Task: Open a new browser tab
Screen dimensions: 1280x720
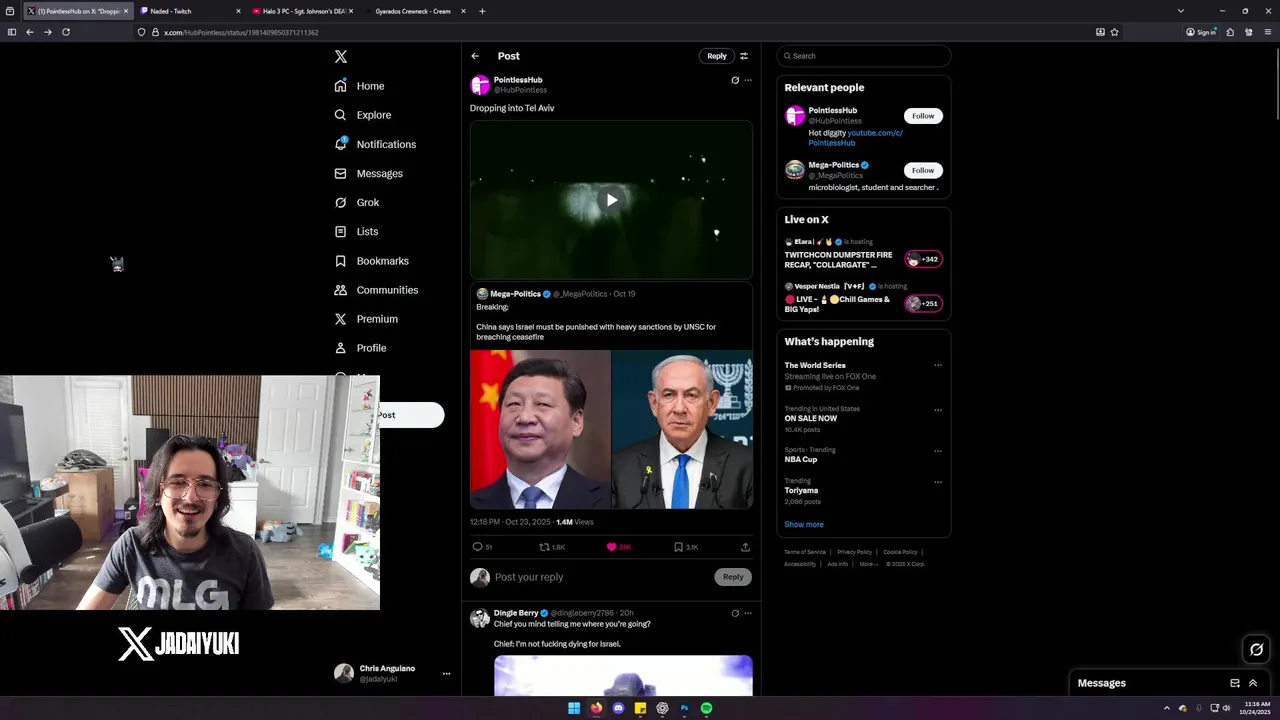Action: 482,11
